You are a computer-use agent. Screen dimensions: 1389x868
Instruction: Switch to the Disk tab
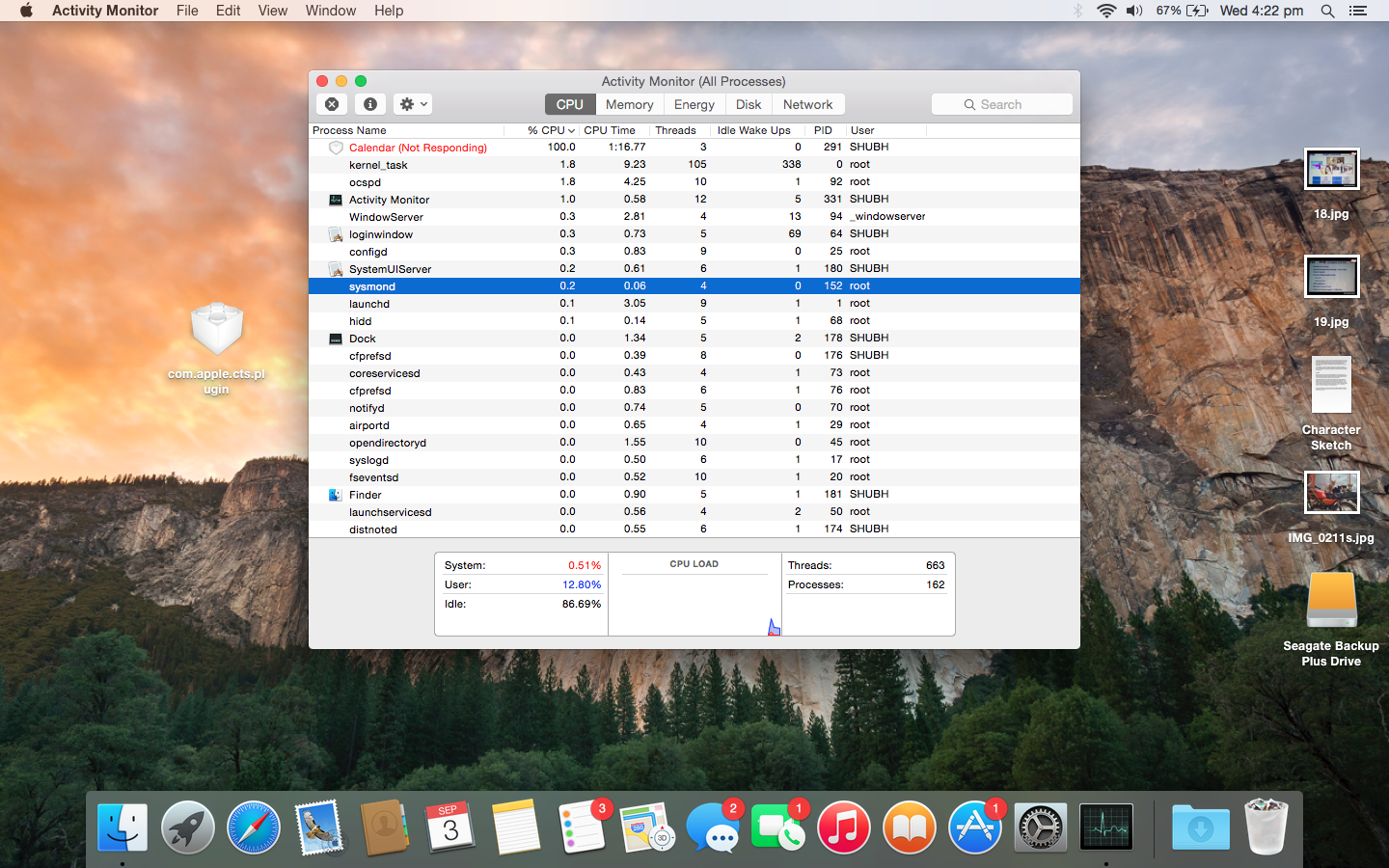[749, 104]
